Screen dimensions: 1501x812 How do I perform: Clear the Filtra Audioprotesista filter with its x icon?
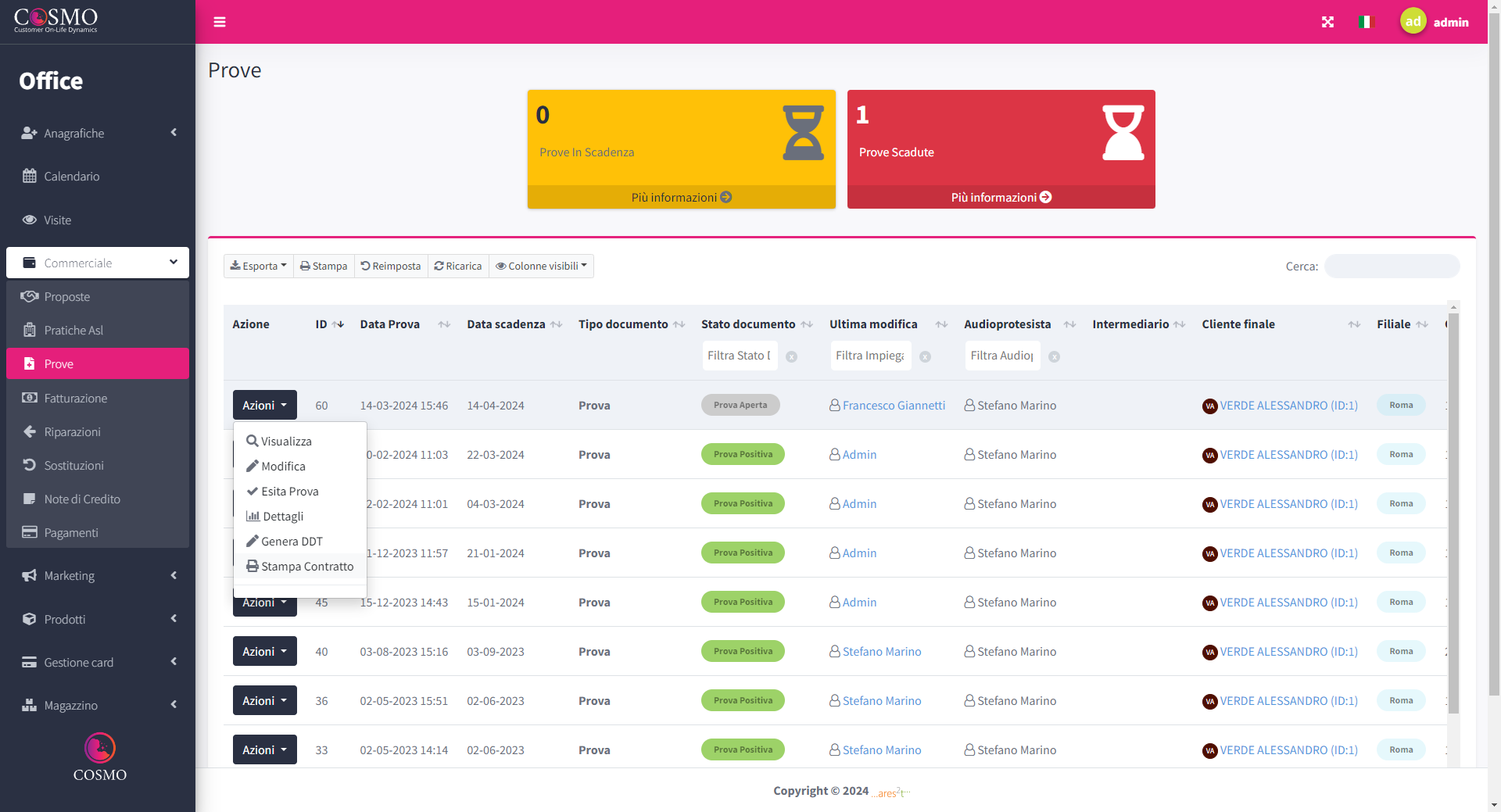pyautogui.click(x=1054, y=356)
